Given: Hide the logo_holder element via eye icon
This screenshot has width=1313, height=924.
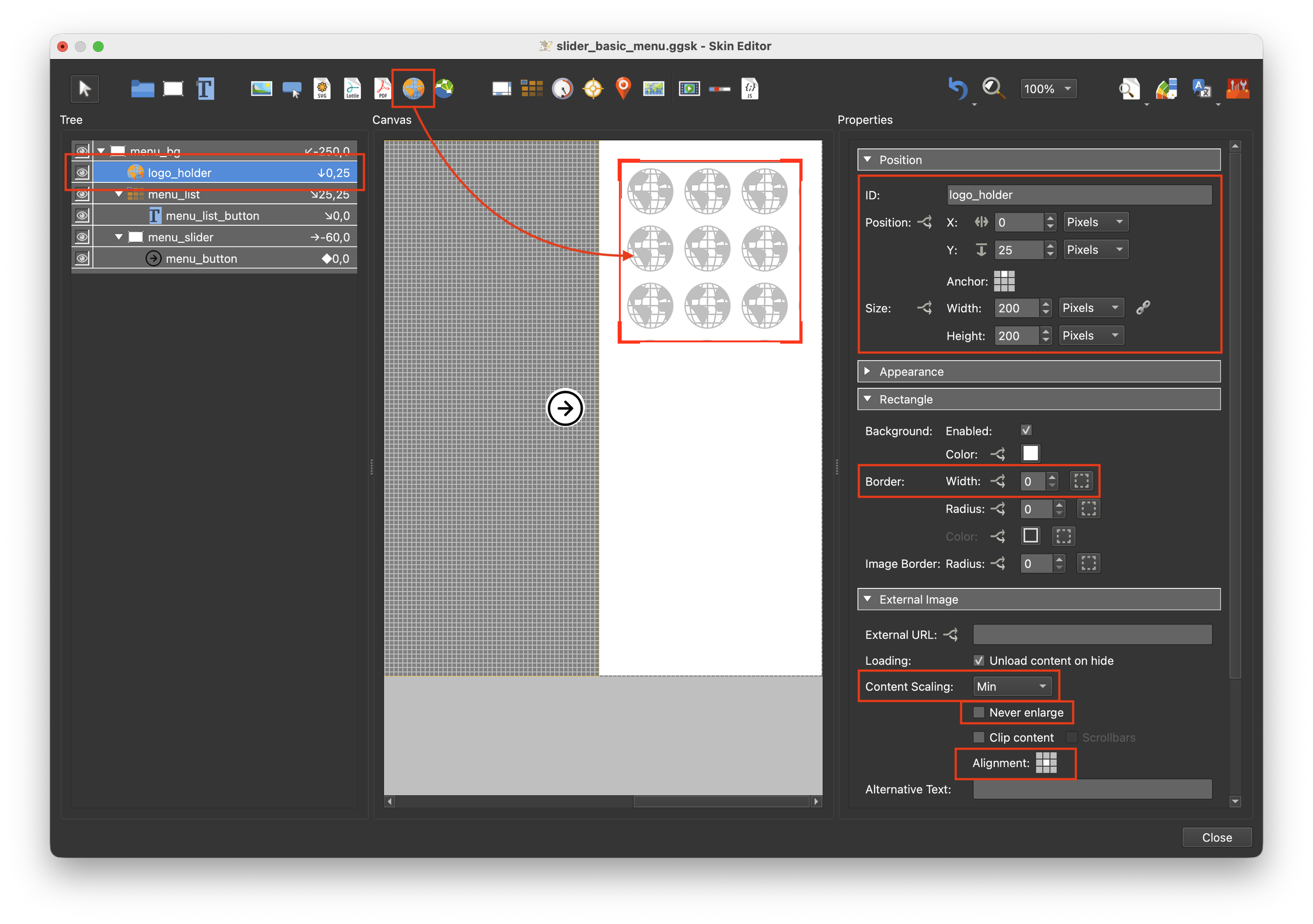Looking at the screenshot, I should pos(82,172).
